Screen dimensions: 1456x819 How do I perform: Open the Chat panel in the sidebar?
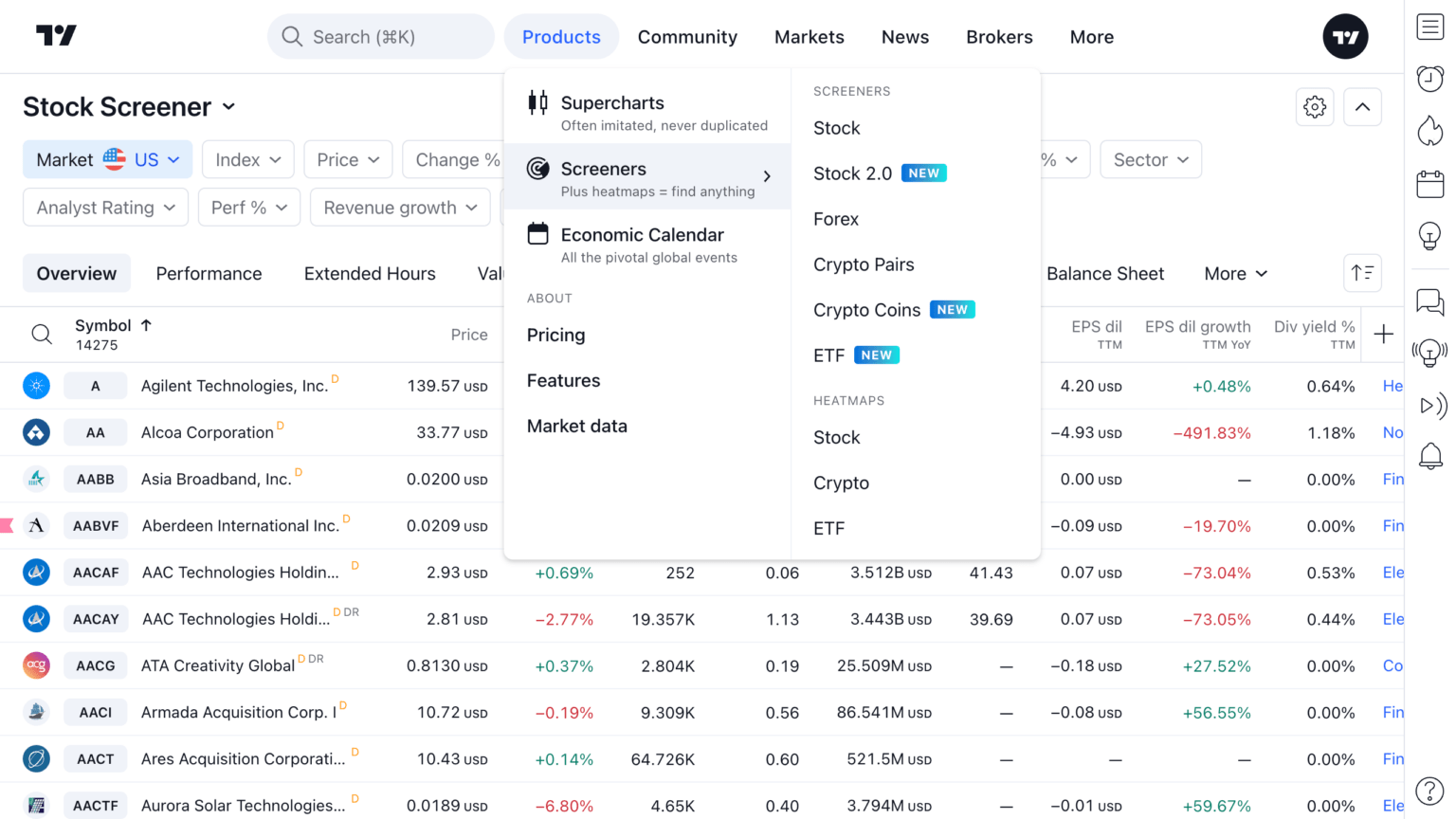pyautogui.click(x=1429, y=302)
